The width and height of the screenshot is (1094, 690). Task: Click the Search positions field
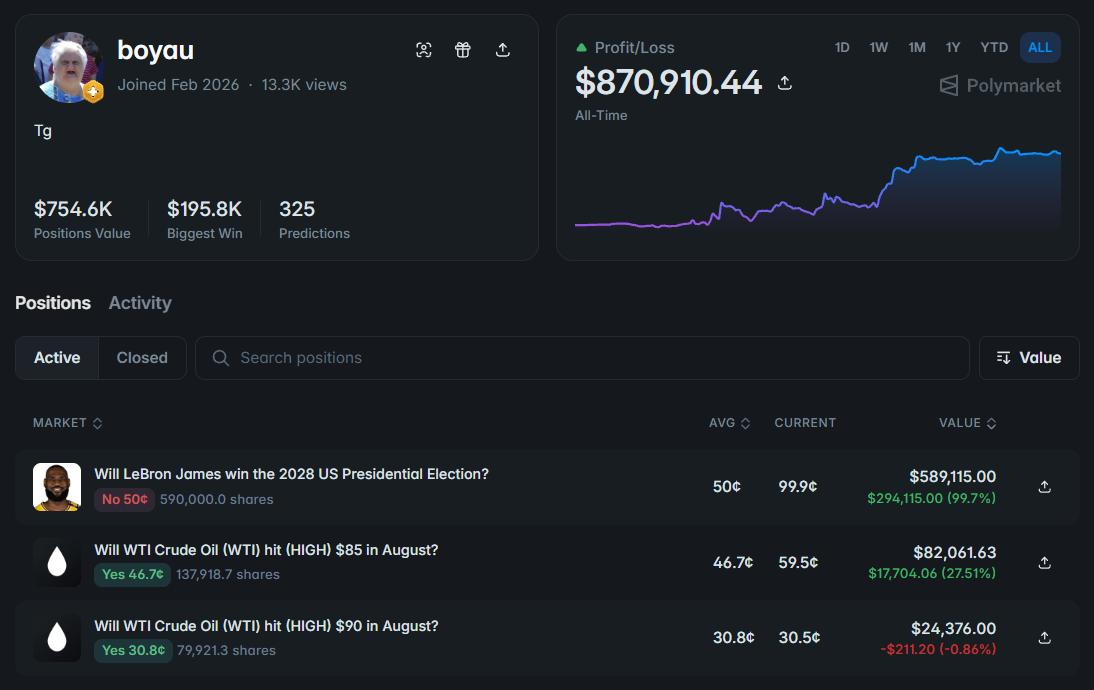tap(582, 358)
